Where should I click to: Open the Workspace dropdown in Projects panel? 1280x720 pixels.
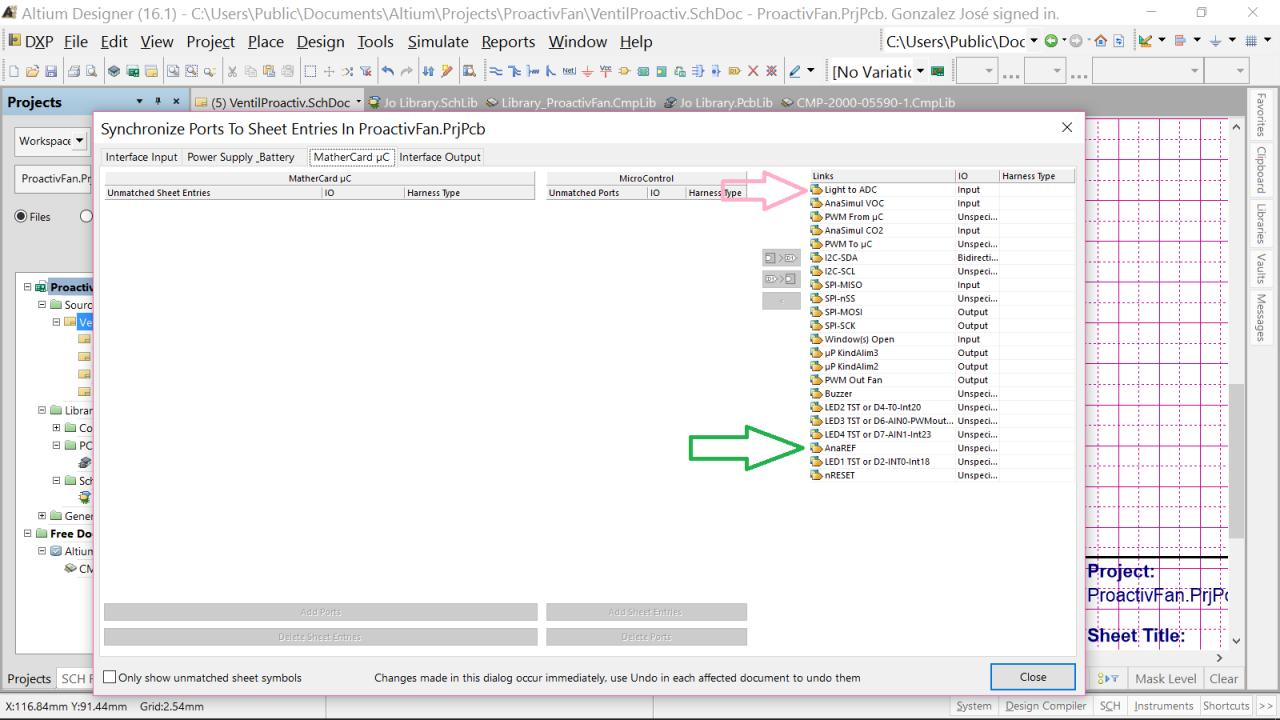[x=80, y=141]
